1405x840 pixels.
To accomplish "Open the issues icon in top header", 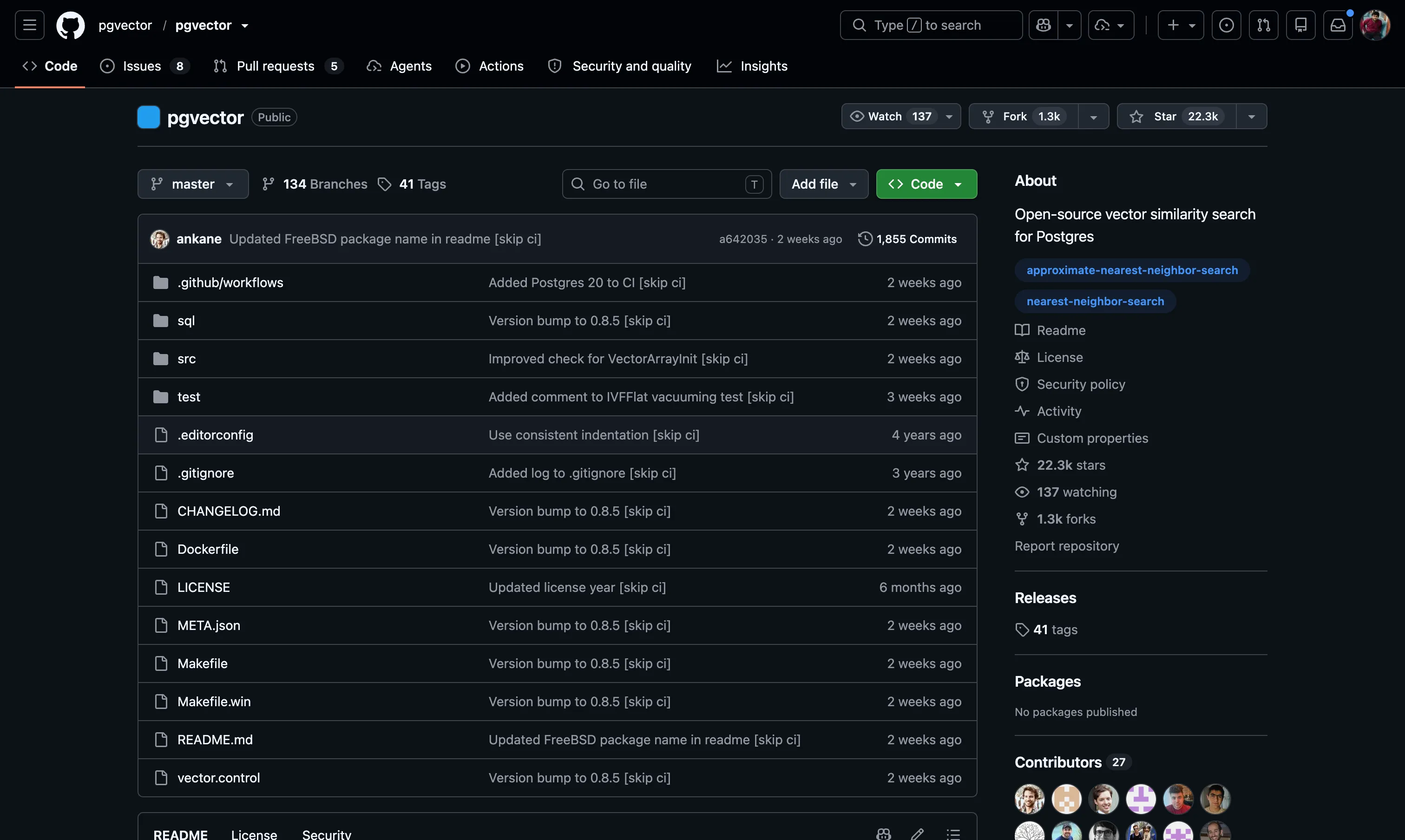I will point(1226,25).
